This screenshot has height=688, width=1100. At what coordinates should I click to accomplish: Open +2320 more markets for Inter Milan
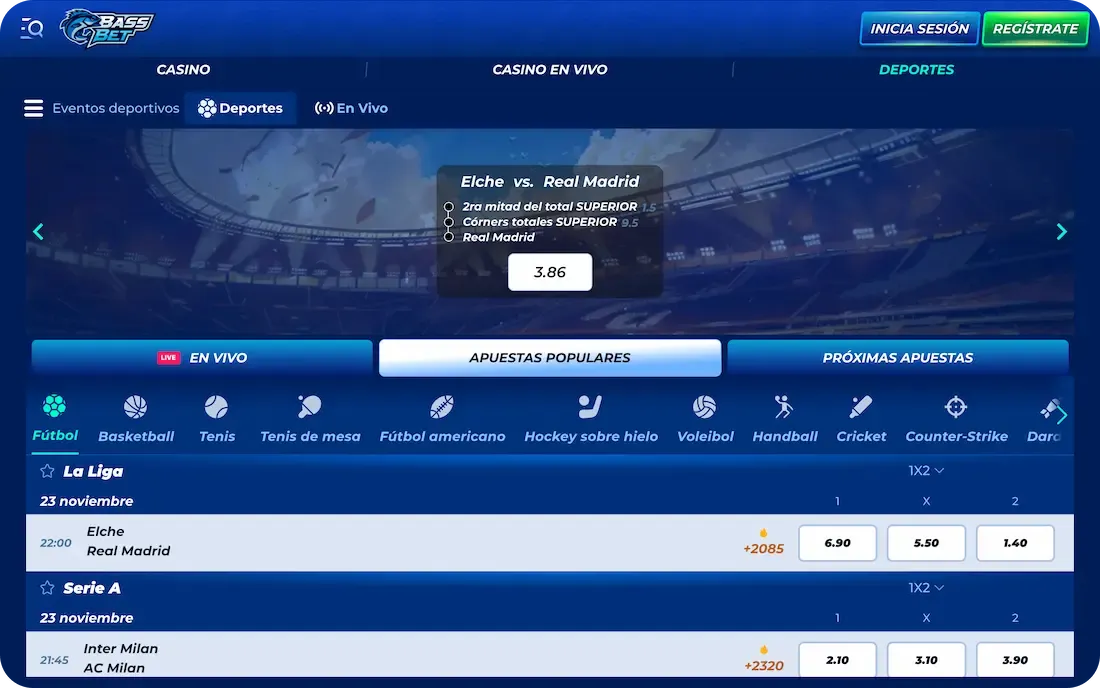tap(763, 666)
